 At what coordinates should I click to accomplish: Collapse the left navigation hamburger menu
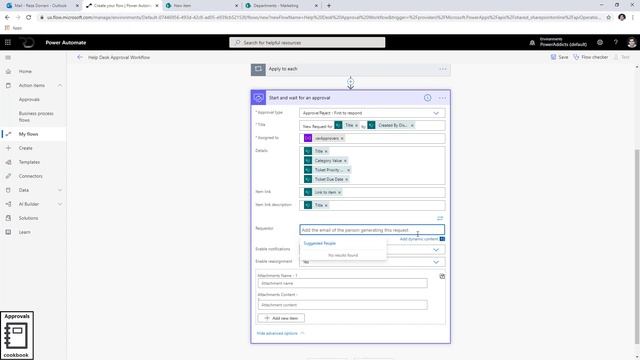point(8,58)
